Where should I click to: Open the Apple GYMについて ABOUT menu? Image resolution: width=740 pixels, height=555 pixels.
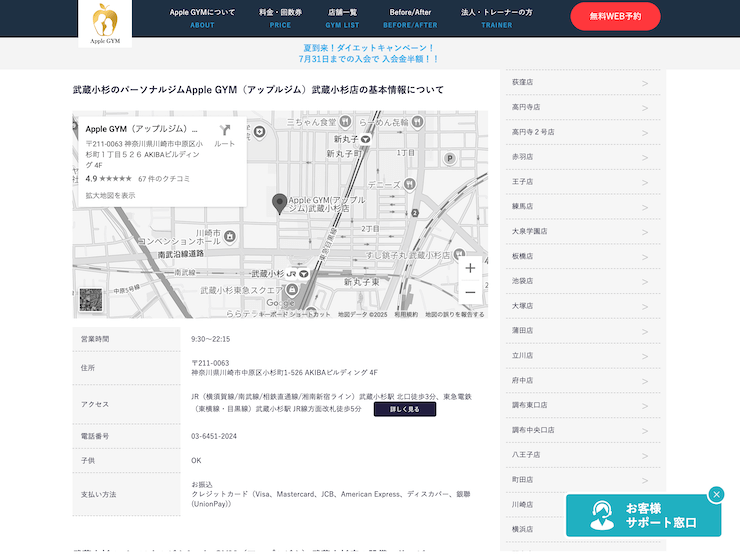click(202, 18)
